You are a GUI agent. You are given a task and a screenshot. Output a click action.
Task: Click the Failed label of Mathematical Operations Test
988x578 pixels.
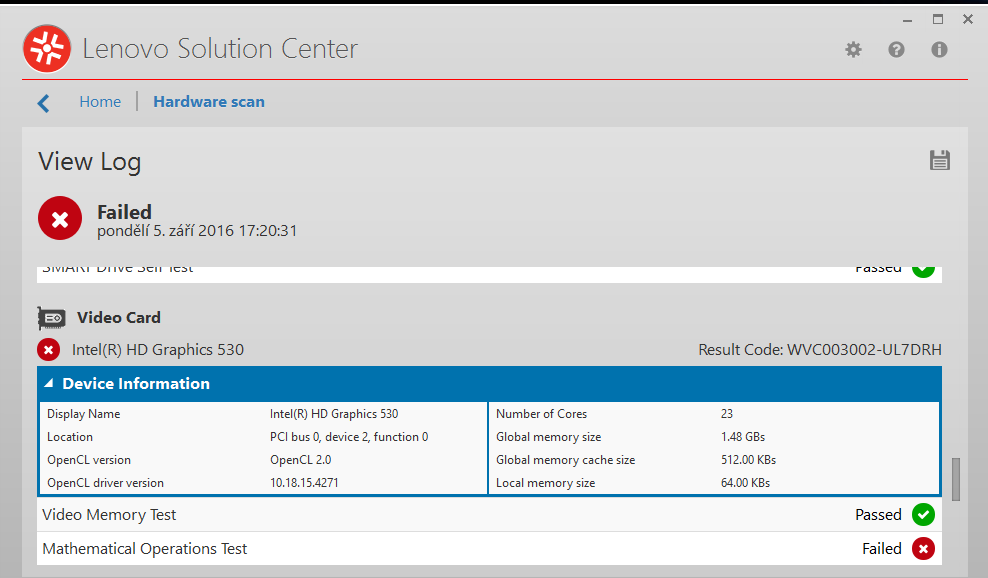tap(882, 548)
